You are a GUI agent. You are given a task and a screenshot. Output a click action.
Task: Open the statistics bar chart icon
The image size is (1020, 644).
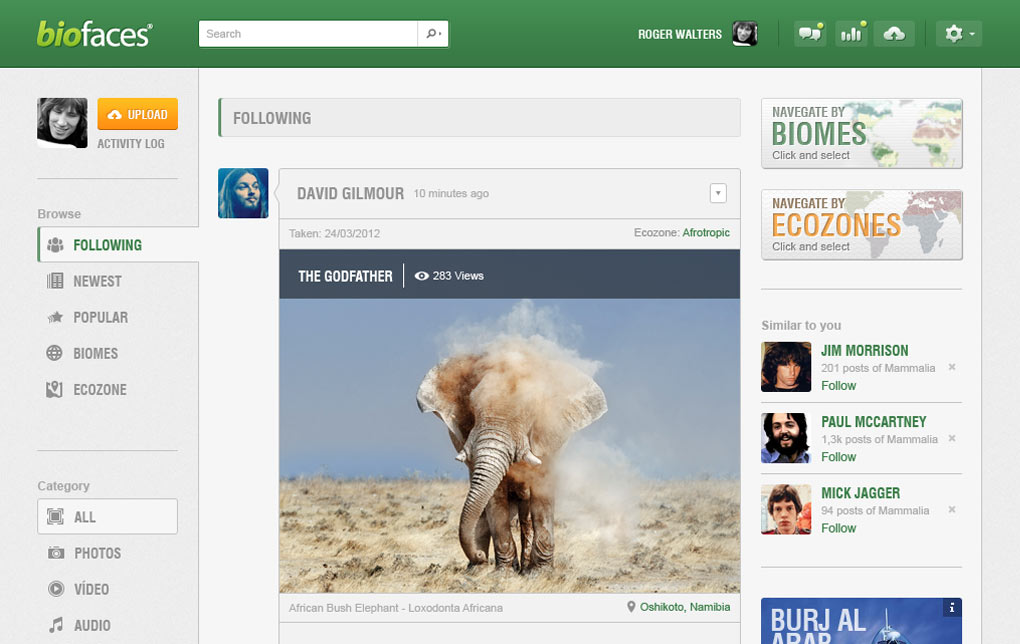852,34
